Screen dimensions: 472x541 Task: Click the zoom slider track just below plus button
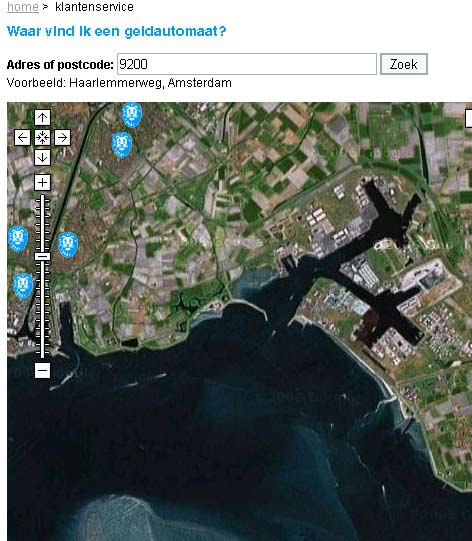[x=42, y=200]
